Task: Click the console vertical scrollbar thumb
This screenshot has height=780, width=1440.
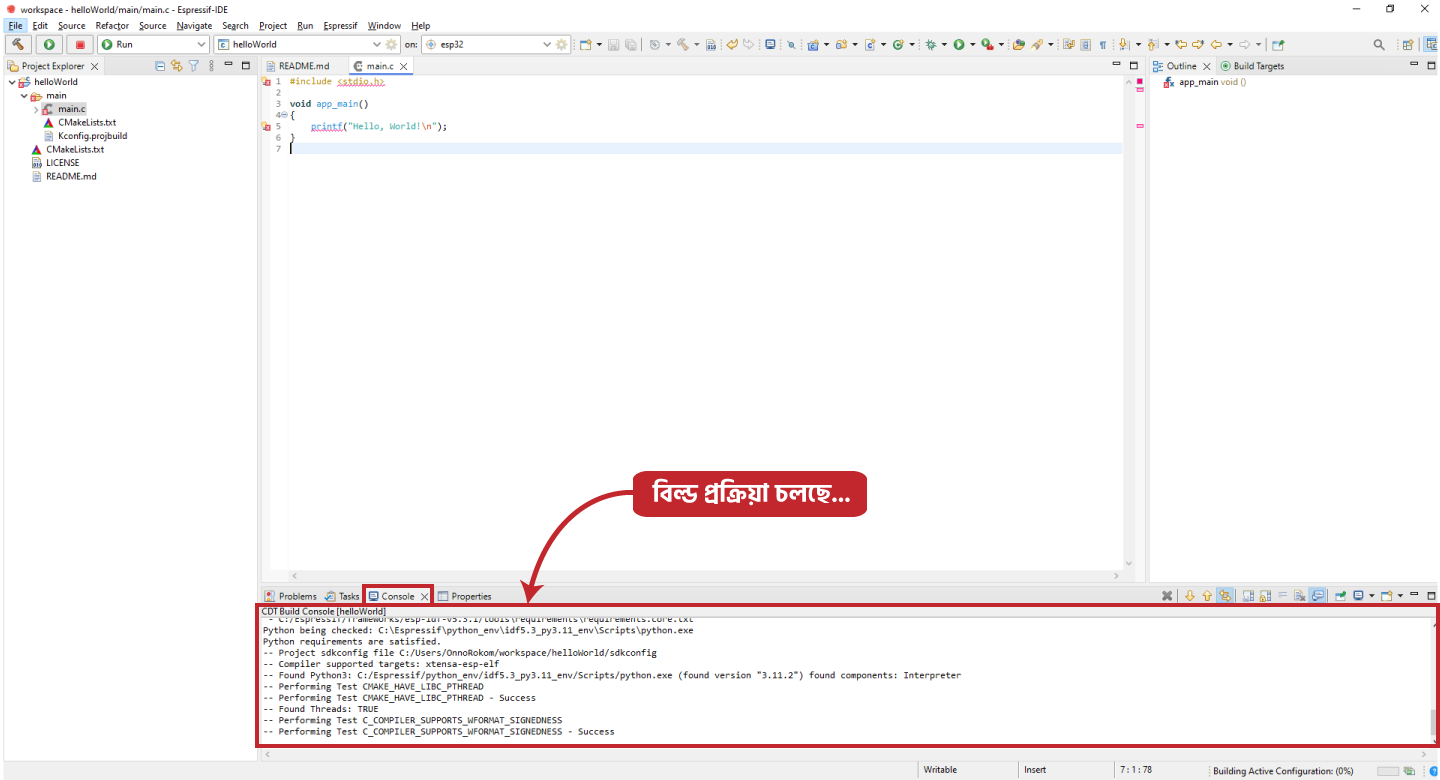Action: click(1433, 722)
